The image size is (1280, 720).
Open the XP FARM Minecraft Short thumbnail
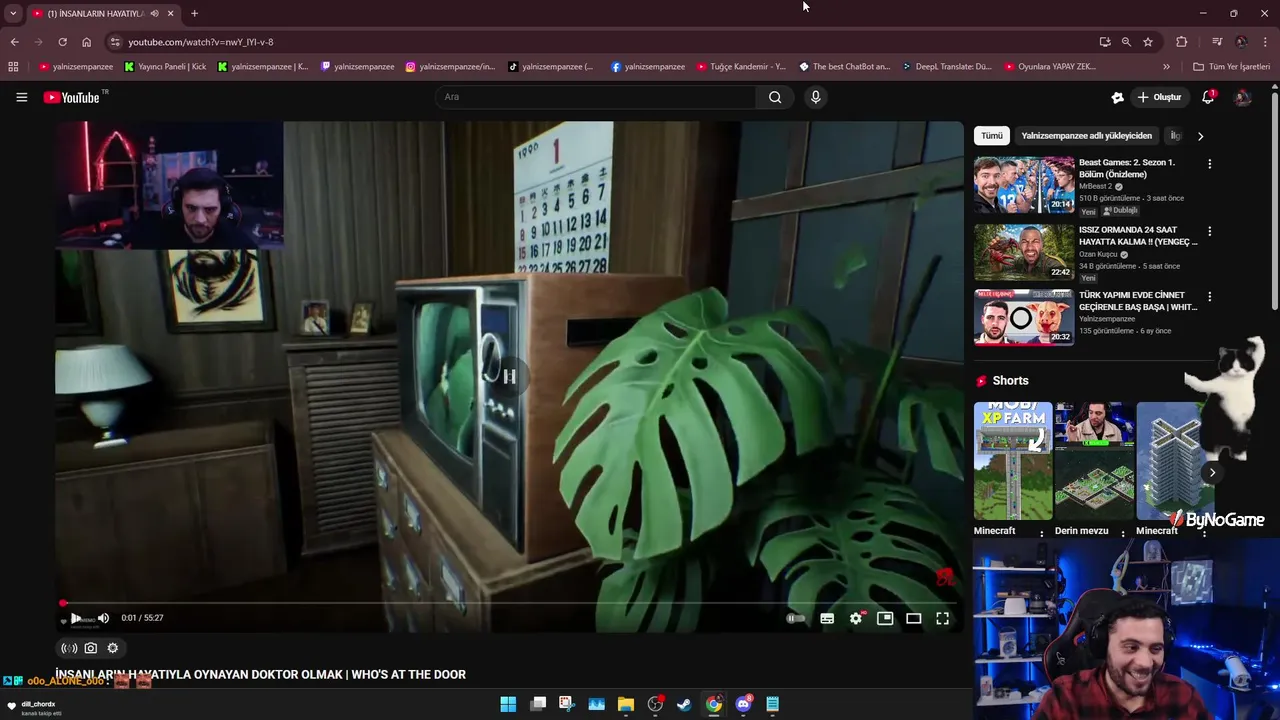click(x=1013, y=460)
